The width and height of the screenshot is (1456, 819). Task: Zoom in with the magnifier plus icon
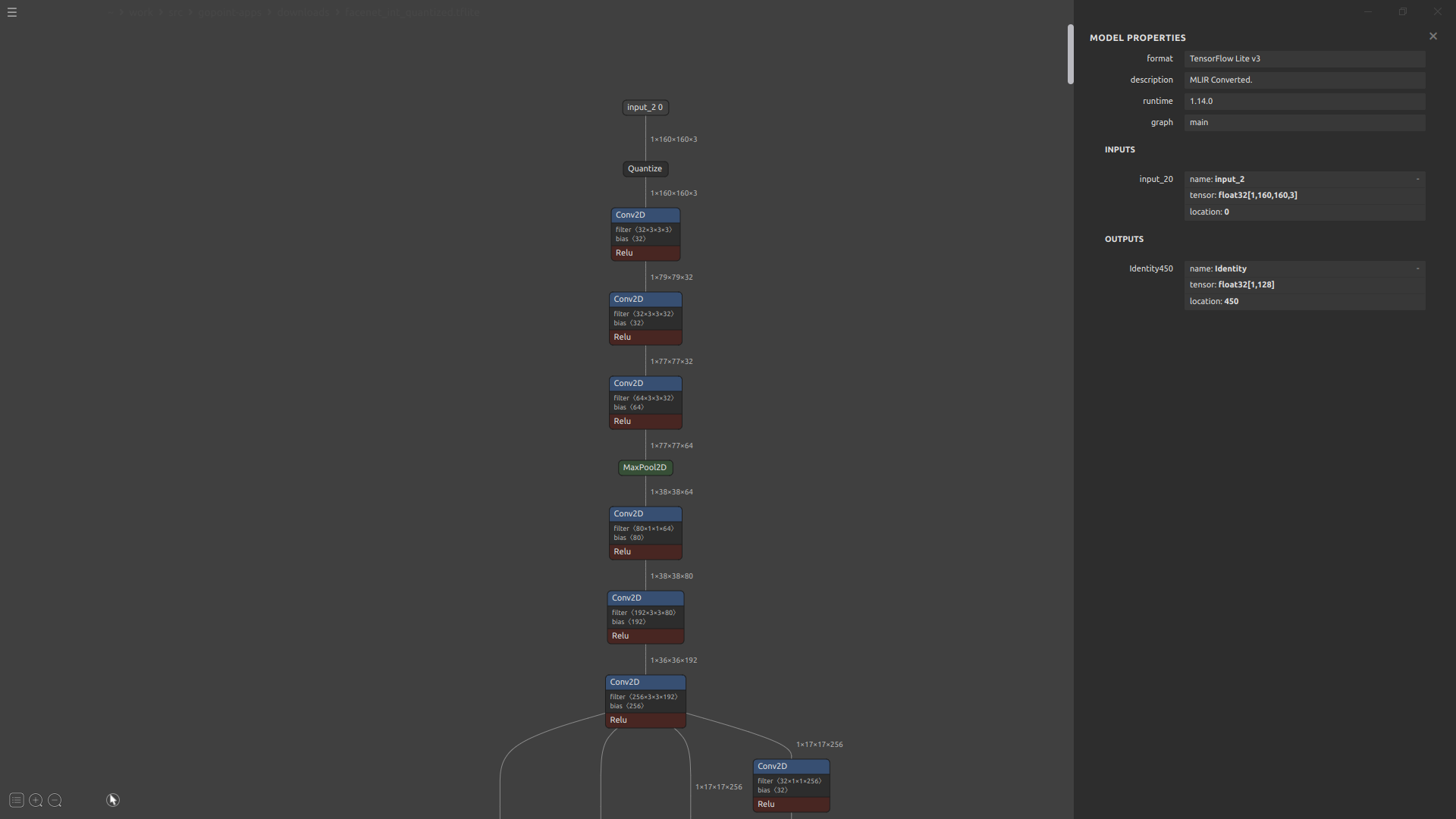point(36,800)
